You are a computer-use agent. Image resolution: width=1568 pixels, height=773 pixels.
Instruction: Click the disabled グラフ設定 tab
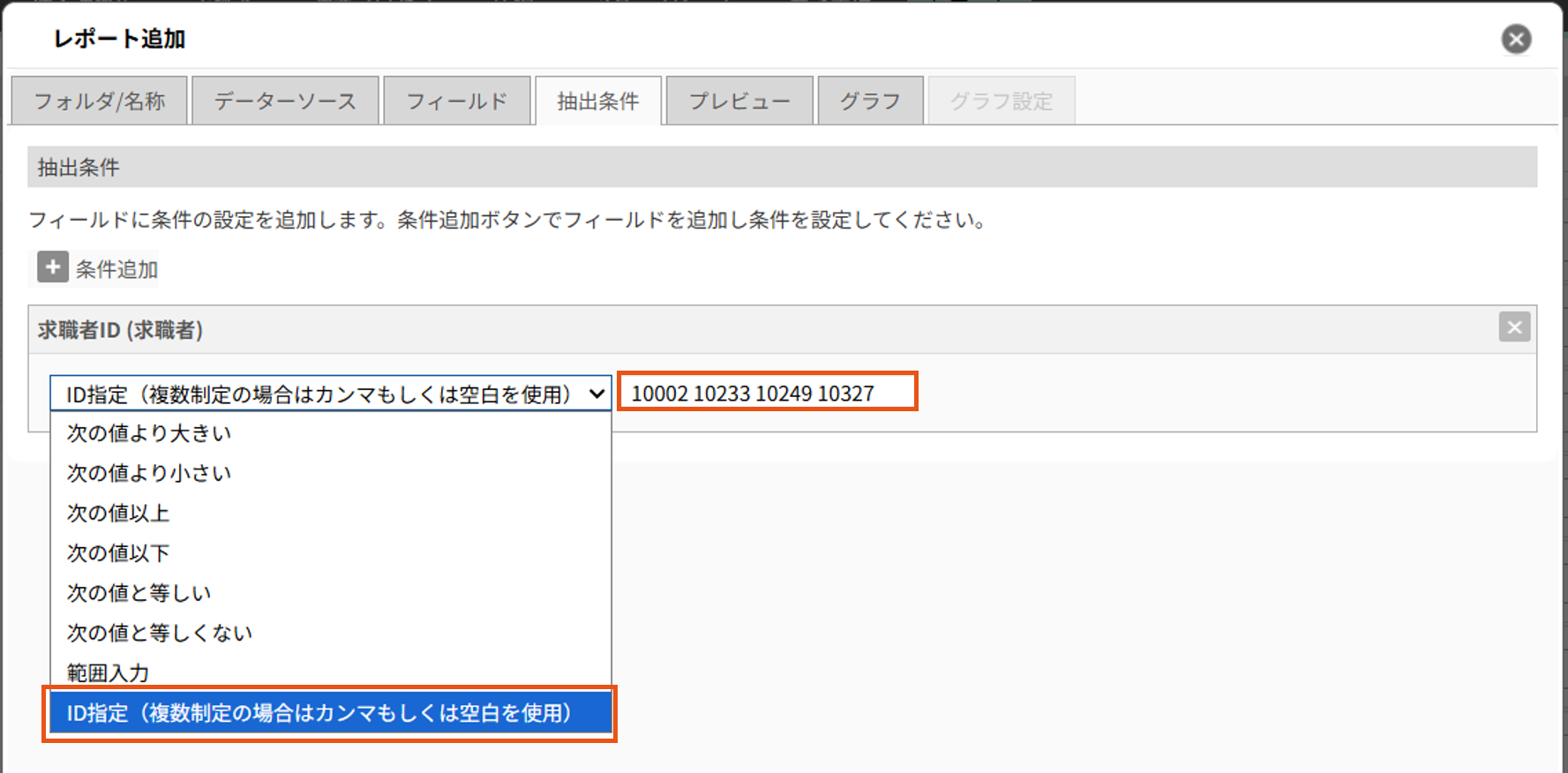1002,101
